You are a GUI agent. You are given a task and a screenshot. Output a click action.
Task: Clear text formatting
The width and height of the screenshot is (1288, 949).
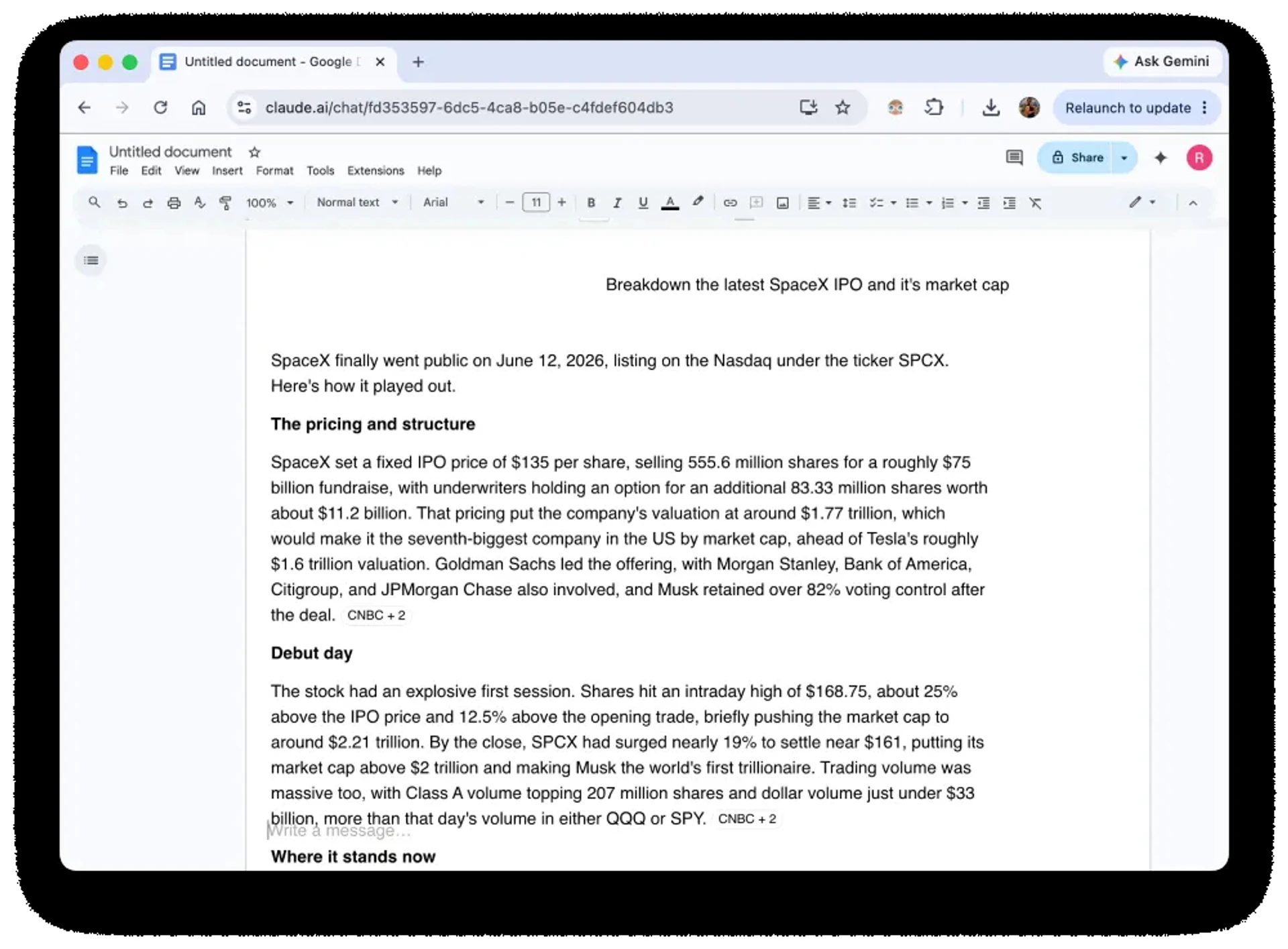[x=1035, y=203]
